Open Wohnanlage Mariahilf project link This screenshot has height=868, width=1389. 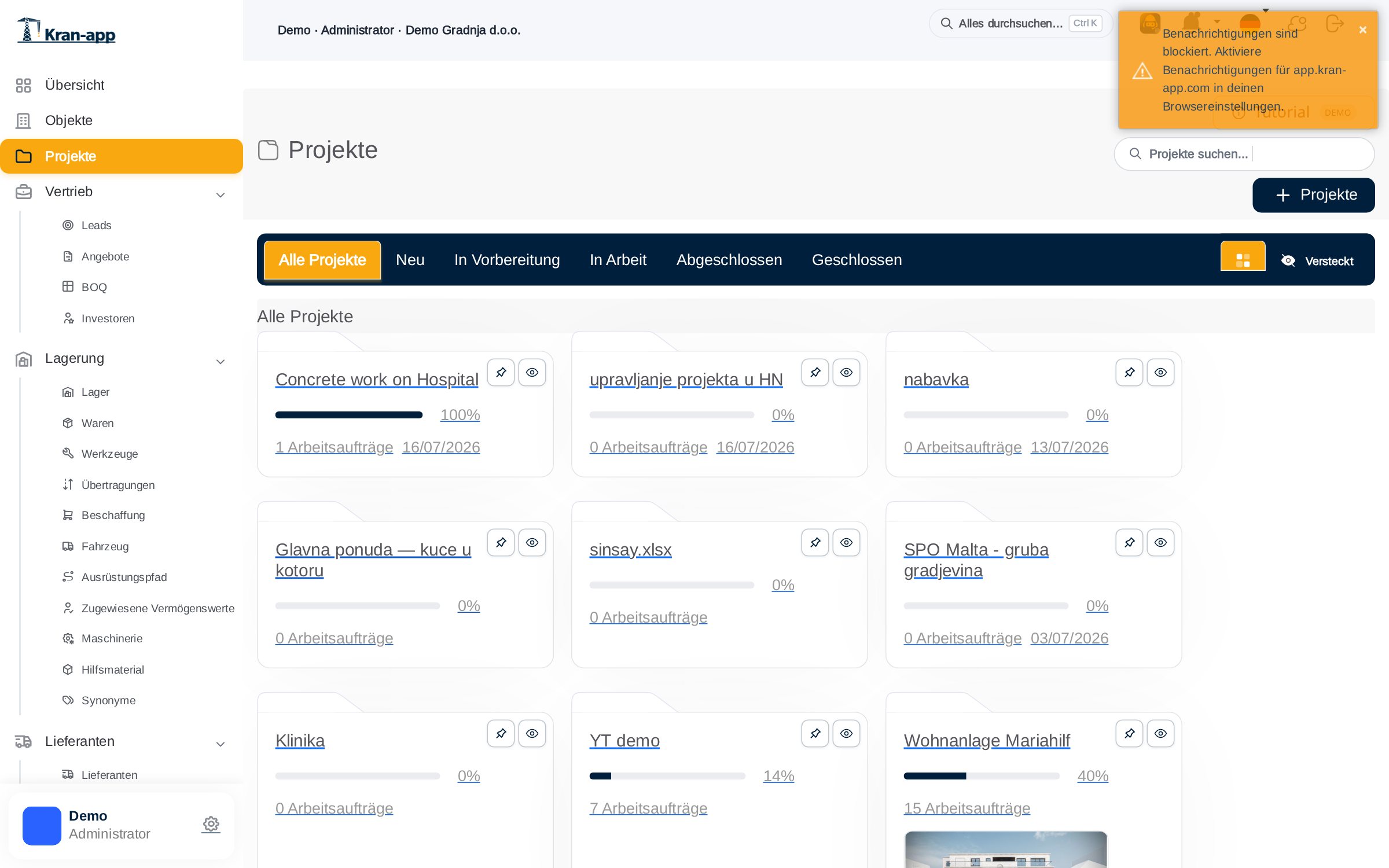pos(987,741)
